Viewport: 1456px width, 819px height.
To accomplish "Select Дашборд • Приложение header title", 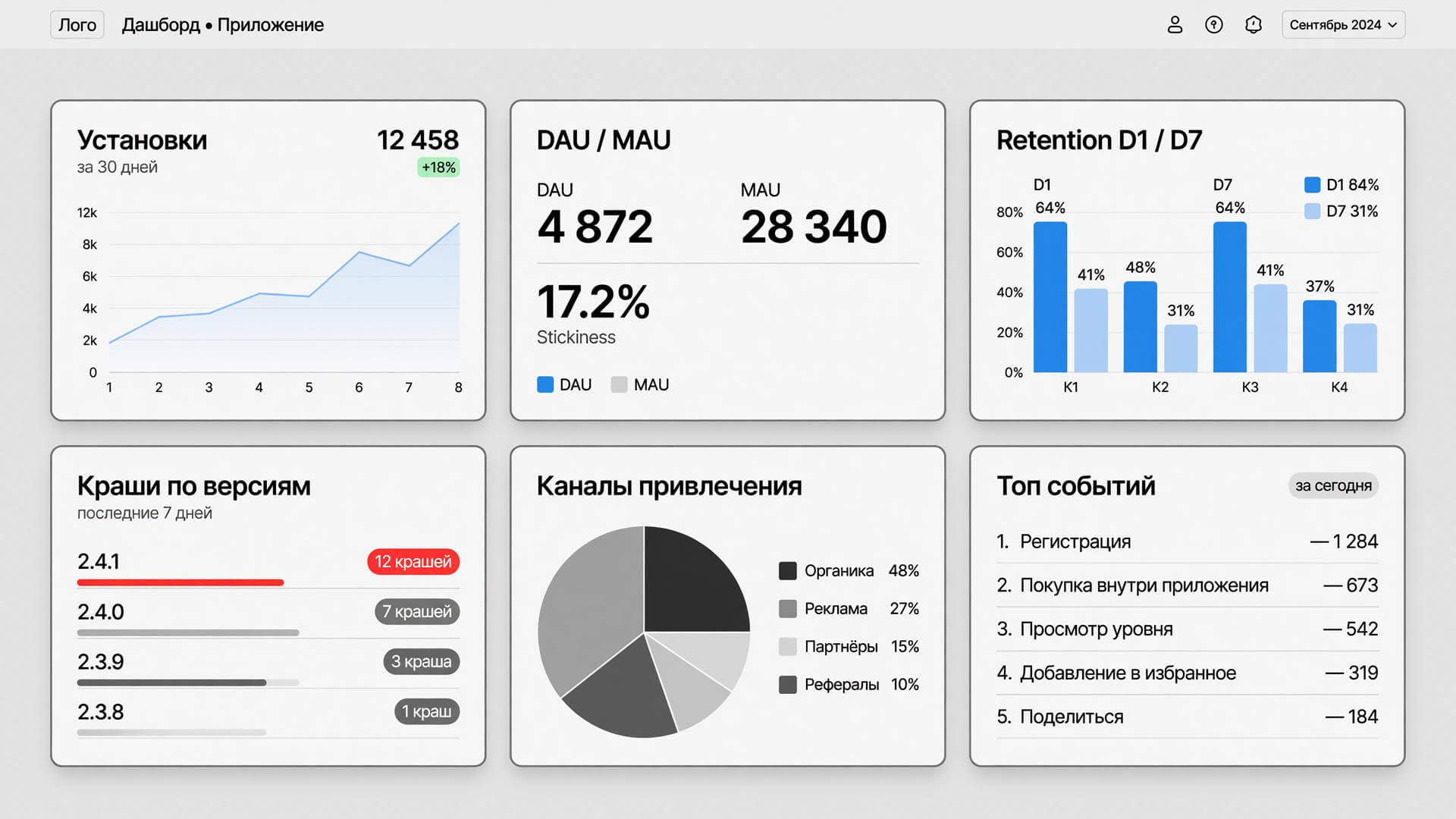I will point(223,25).
